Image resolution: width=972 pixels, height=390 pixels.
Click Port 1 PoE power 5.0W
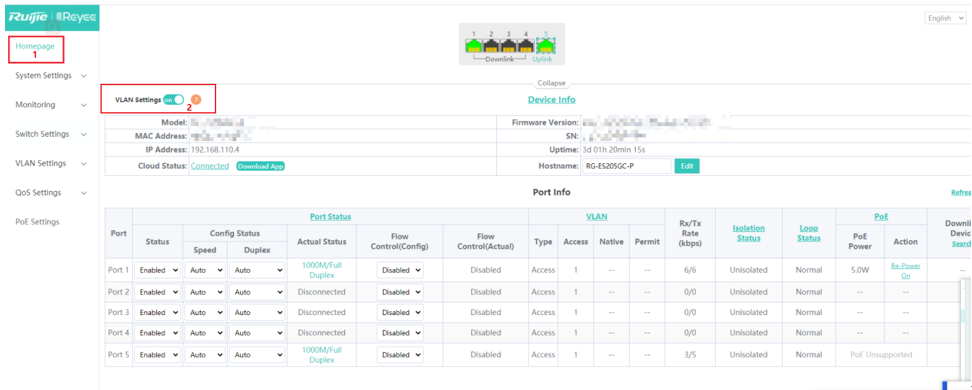[860, 270]
